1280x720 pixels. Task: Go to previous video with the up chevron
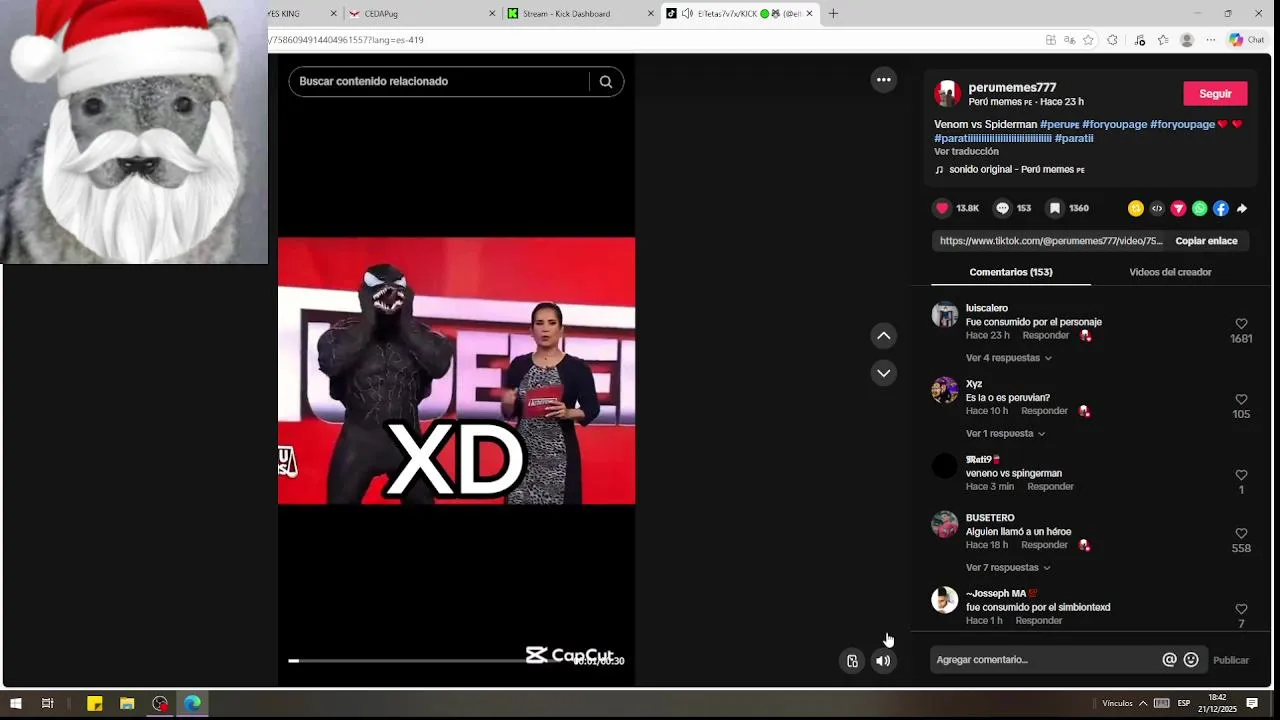[x=884, y=336]
